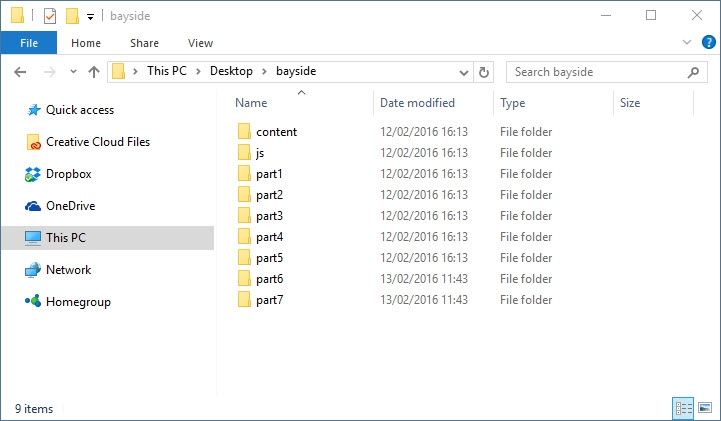
Task: Click the Properties icon in quick access toolbar
Action: [x=49, y=16]
